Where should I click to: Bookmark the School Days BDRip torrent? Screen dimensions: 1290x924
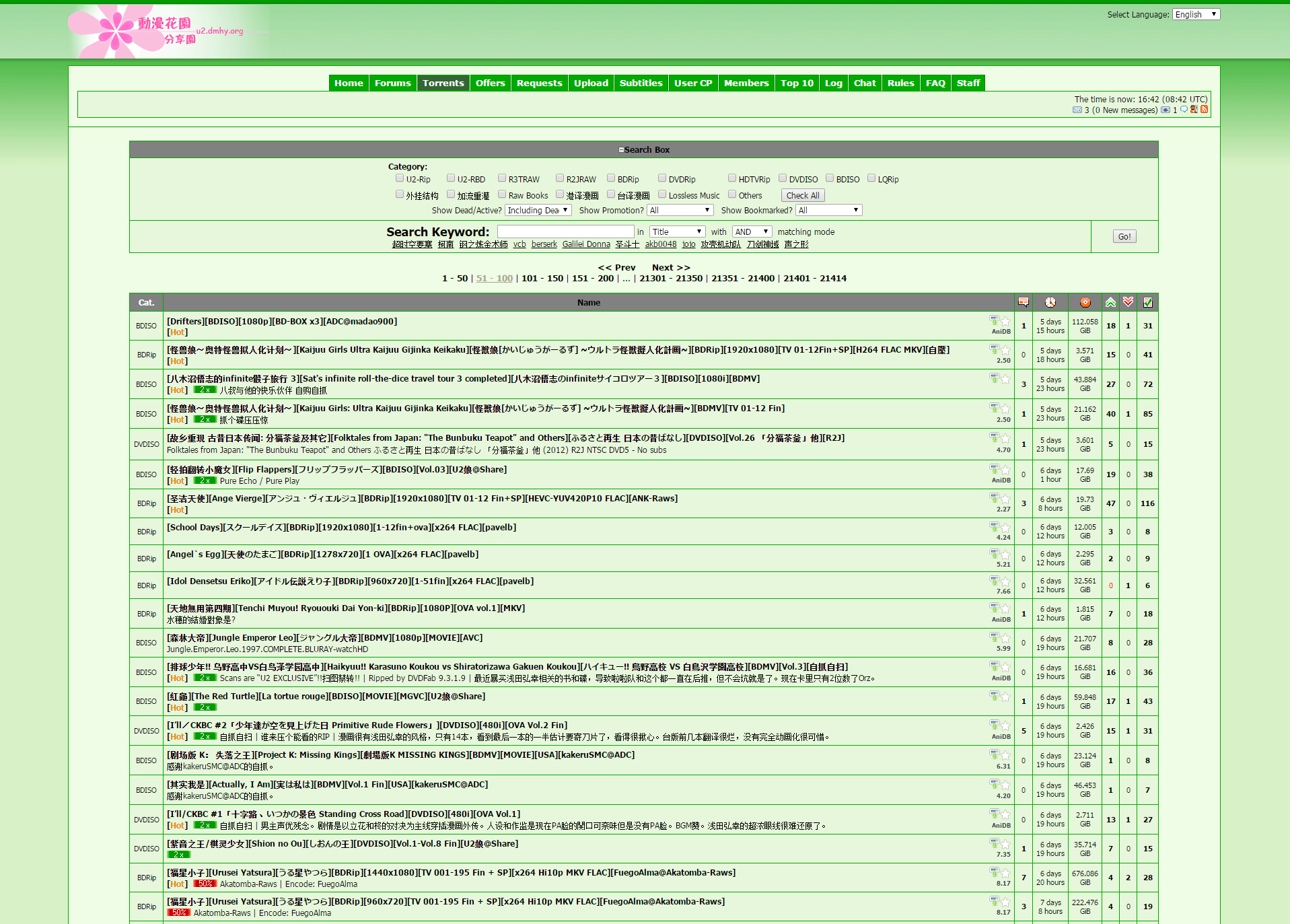point(1005,527)
